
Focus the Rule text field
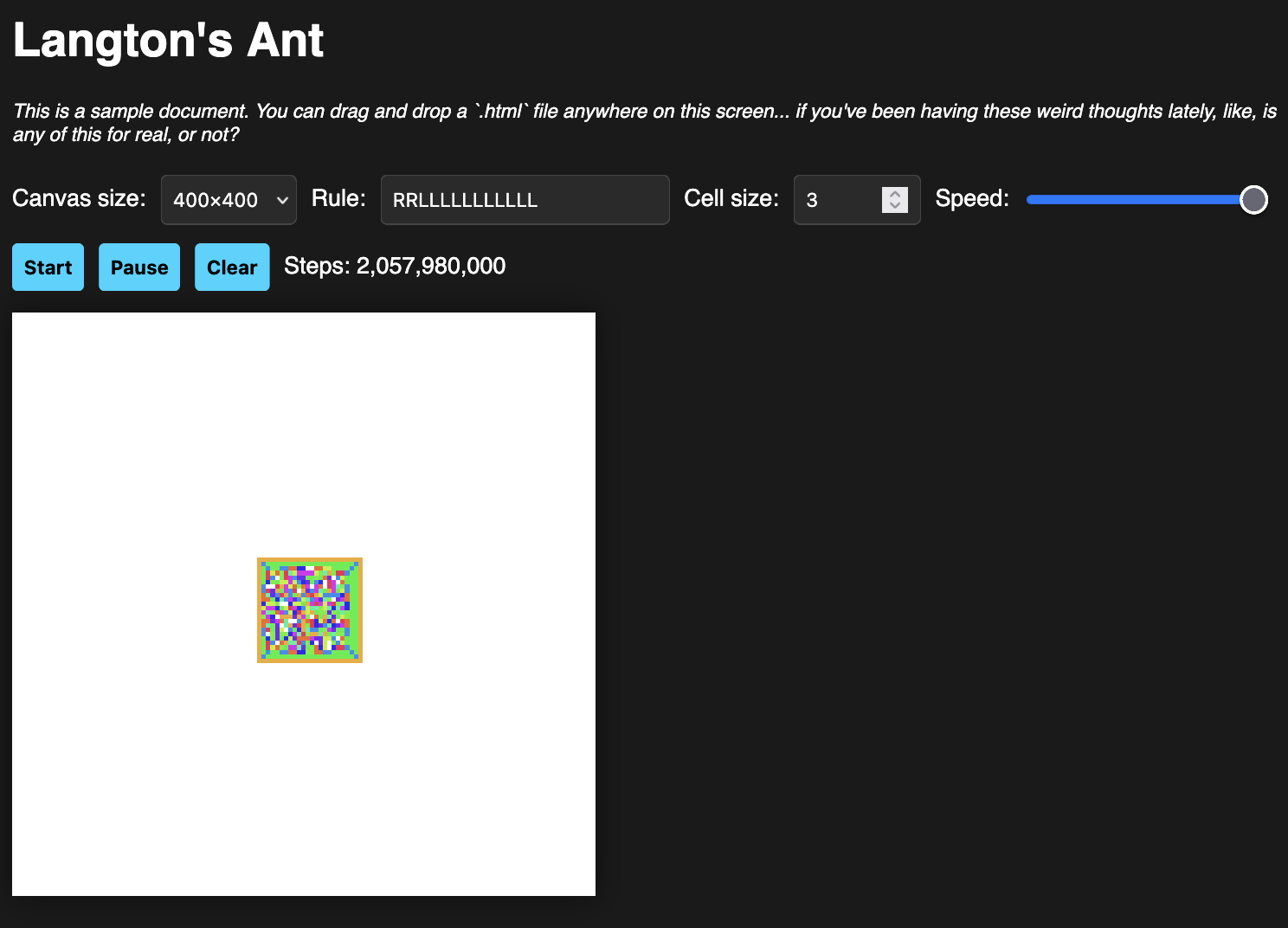point(525,200)
